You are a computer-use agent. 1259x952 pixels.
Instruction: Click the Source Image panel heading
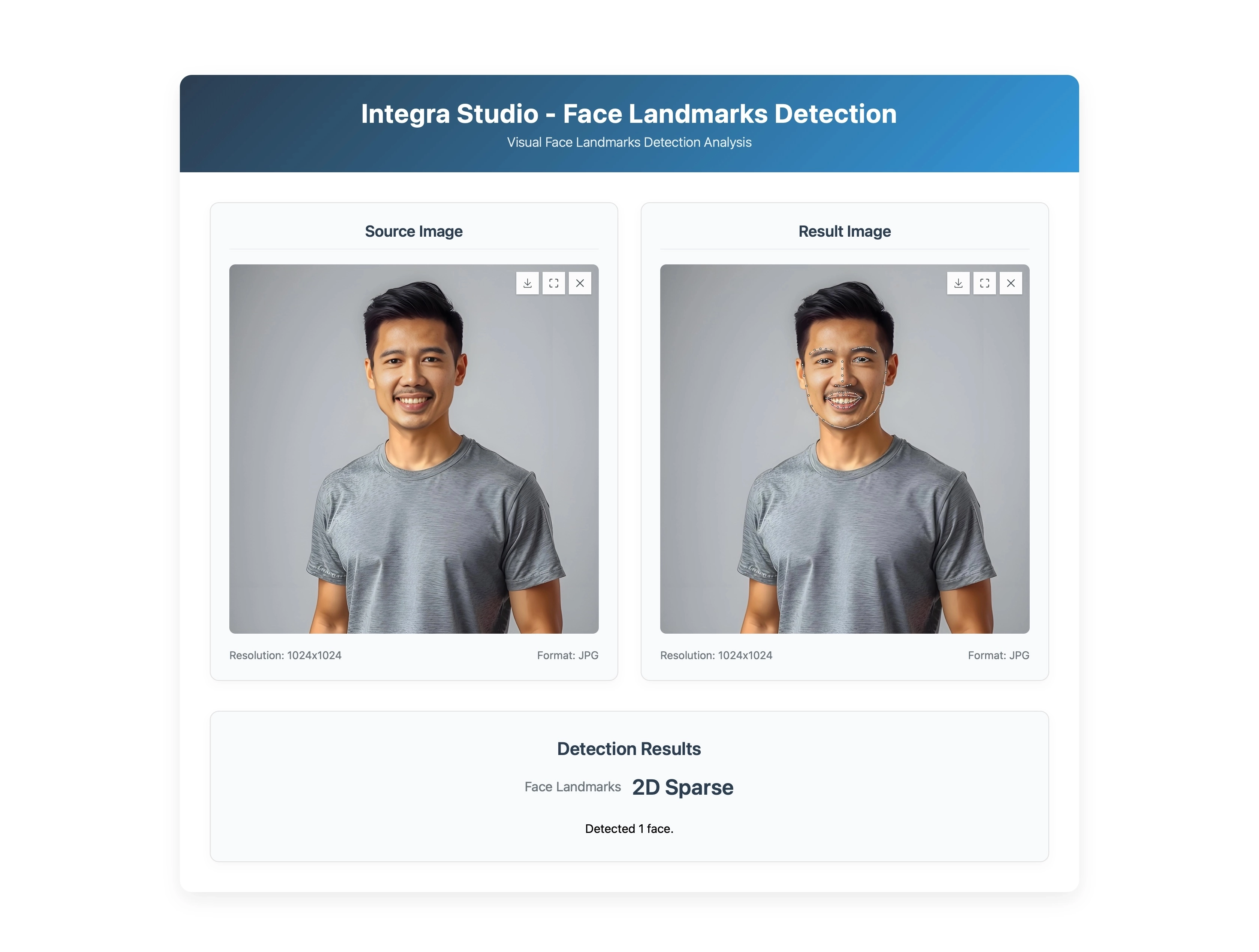(x=414, y=231)
